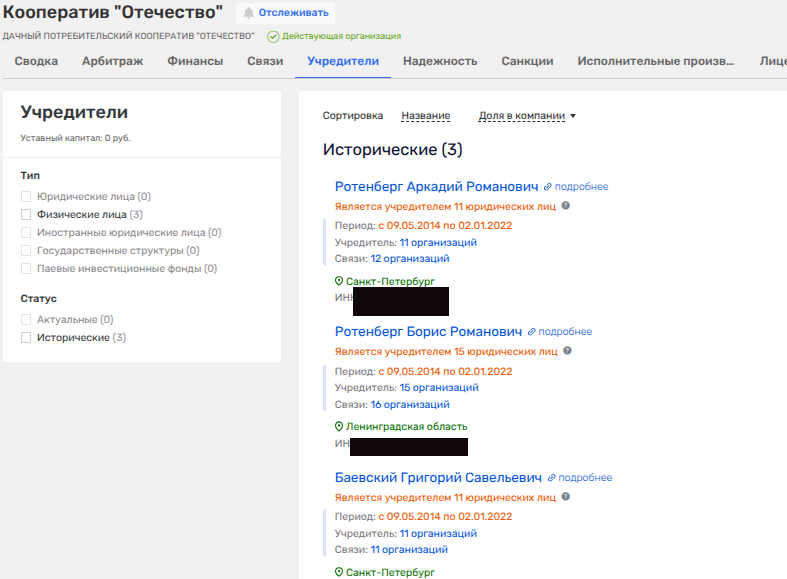Click help icon next to Ротенберг Борис founder note
The width and height of the screenshot is (787, 579).
tap(566, 351)
